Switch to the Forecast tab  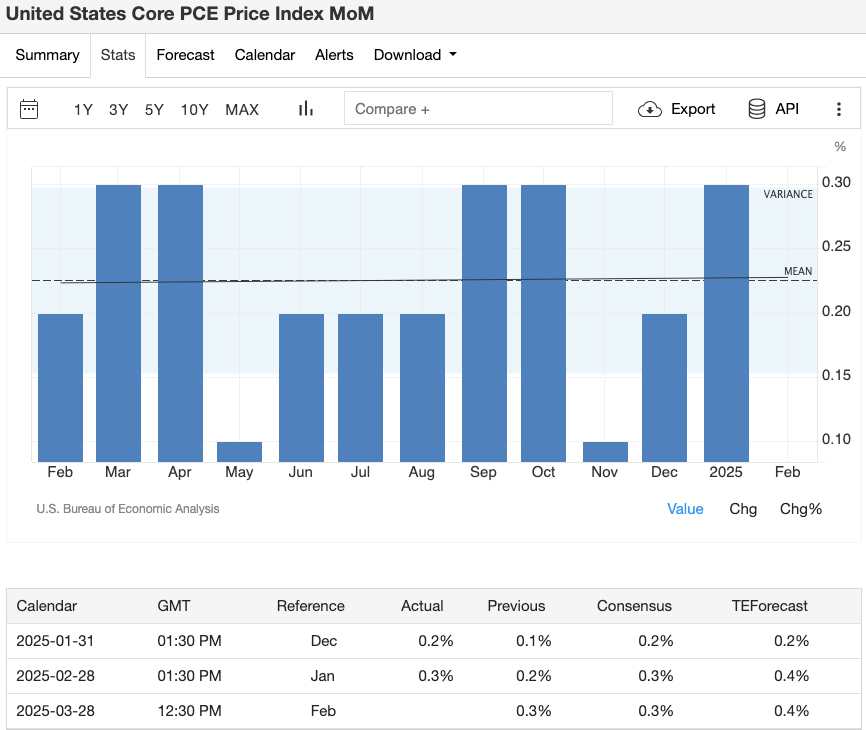pos(185,55)
